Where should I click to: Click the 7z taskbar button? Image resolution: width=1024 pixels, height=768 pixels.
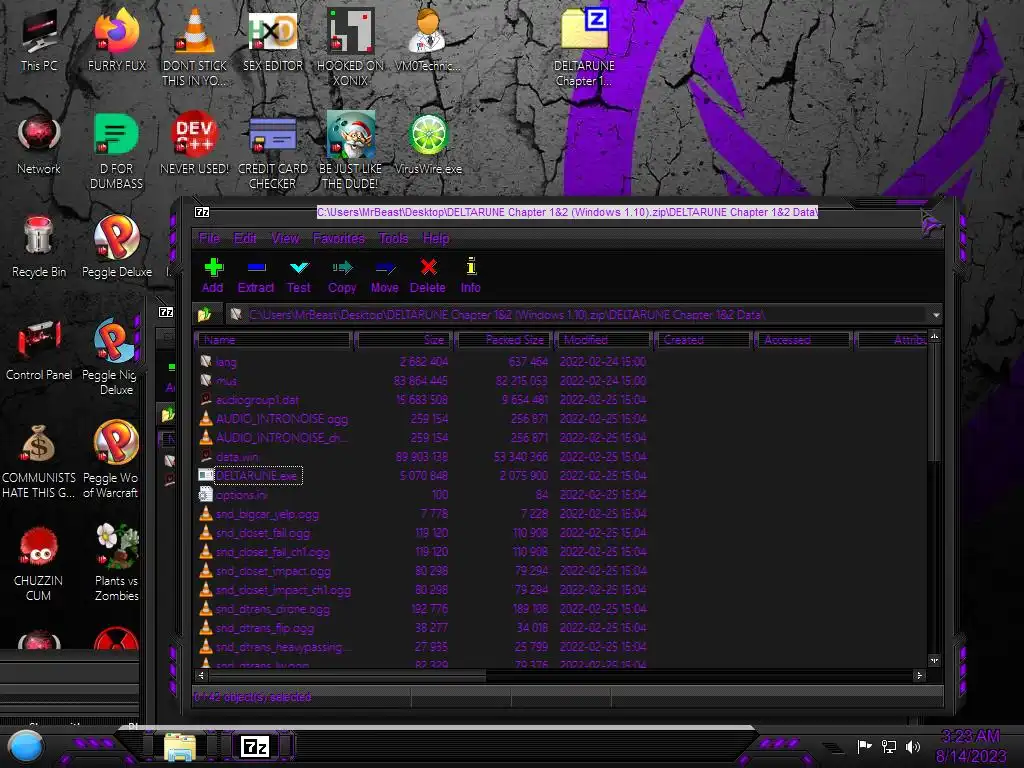pyautogui.click(x=255, y=746)
